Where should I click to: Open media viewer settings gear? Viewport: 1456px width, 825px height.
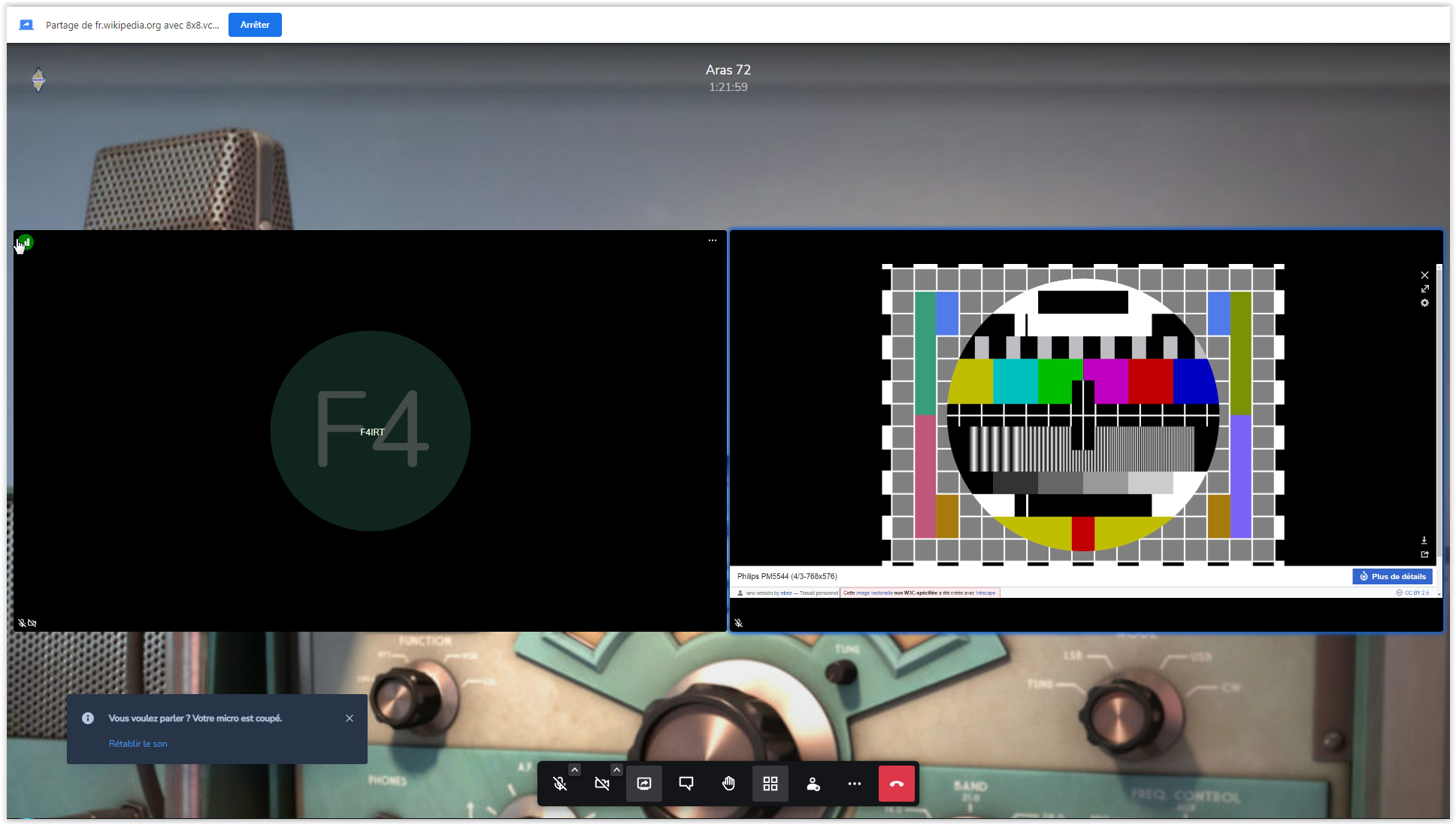1424,303
